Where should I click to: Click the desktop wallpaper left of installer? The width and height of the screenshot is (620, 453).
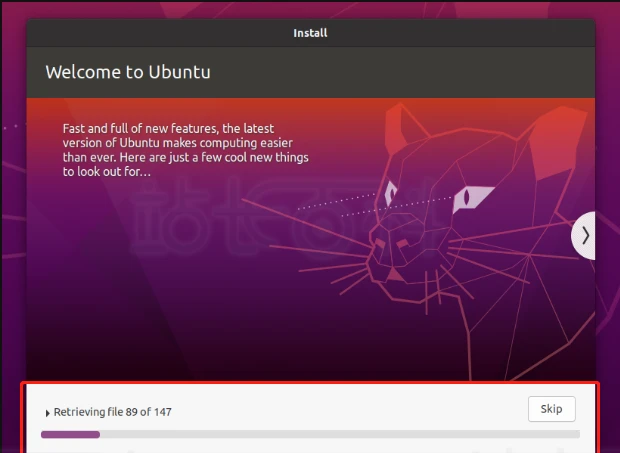point(13,198)
